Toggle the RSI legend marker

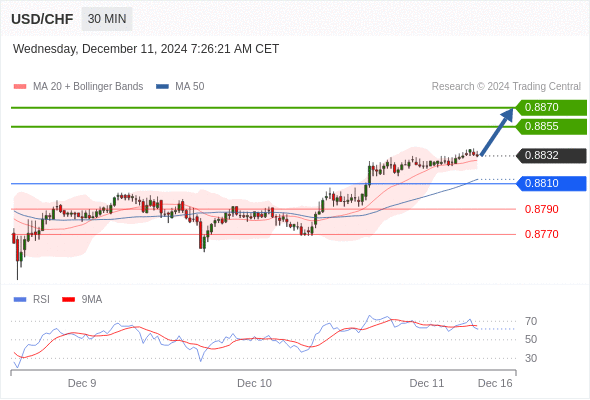coord(20,300)
